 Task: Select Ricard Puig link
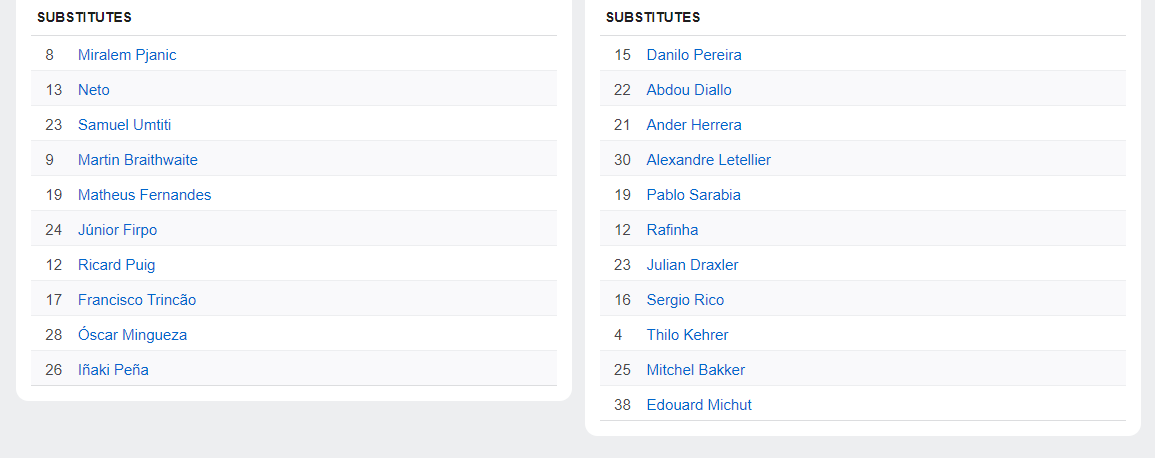(116, 265)
